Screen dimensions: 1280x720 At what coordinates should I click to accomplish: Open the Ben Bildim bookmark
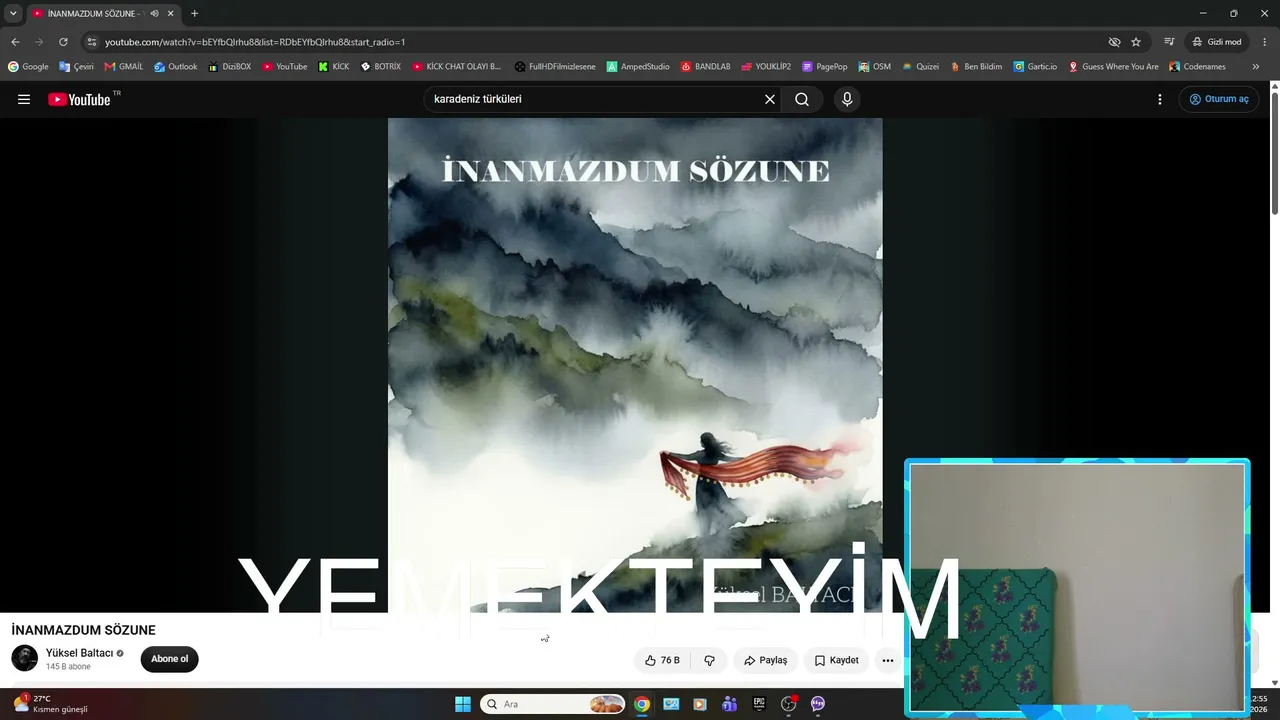coord(976,67)
